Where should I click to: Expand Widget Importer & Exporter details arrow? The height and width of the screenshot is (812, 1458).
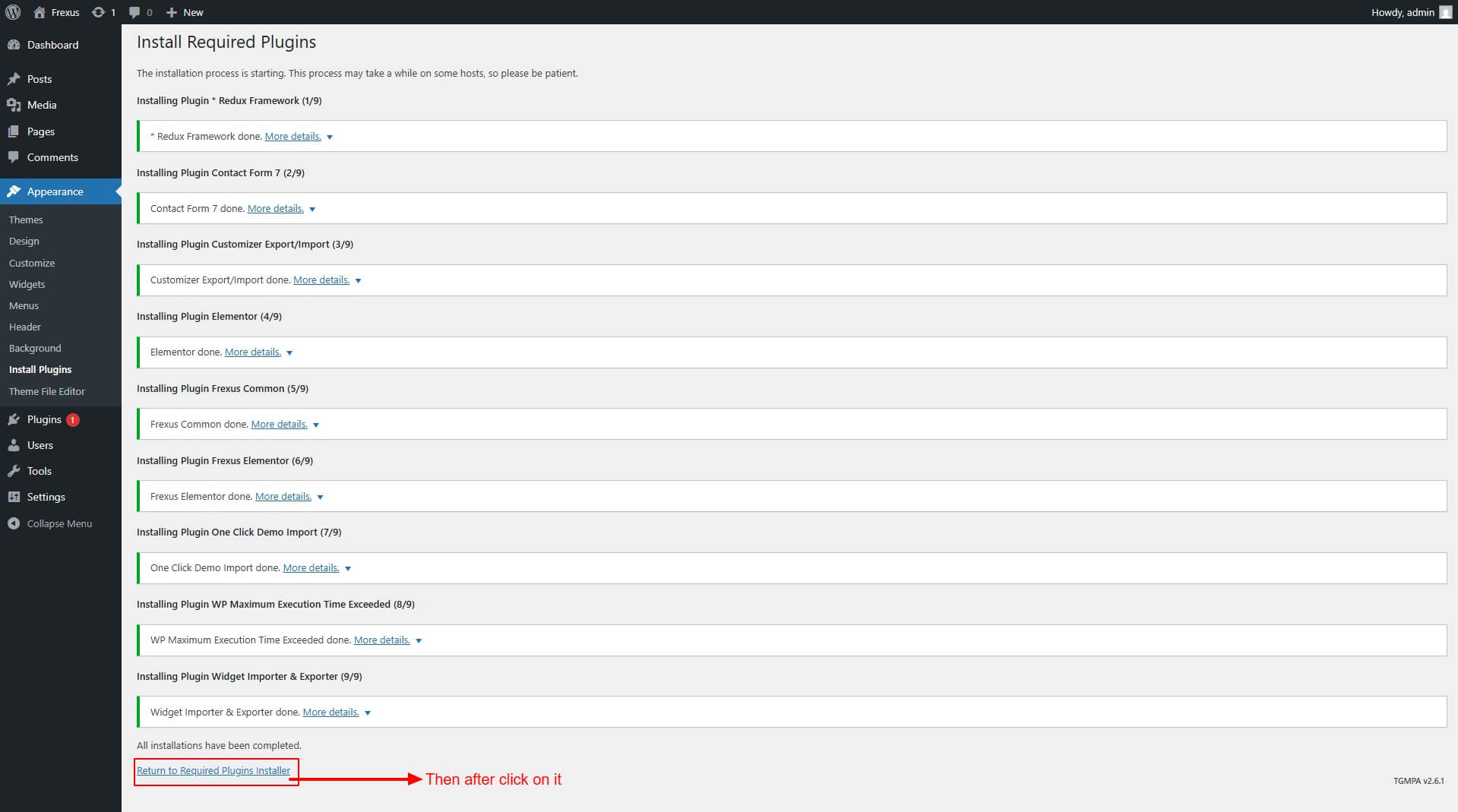pyautogui.click(x=368, y=713)
